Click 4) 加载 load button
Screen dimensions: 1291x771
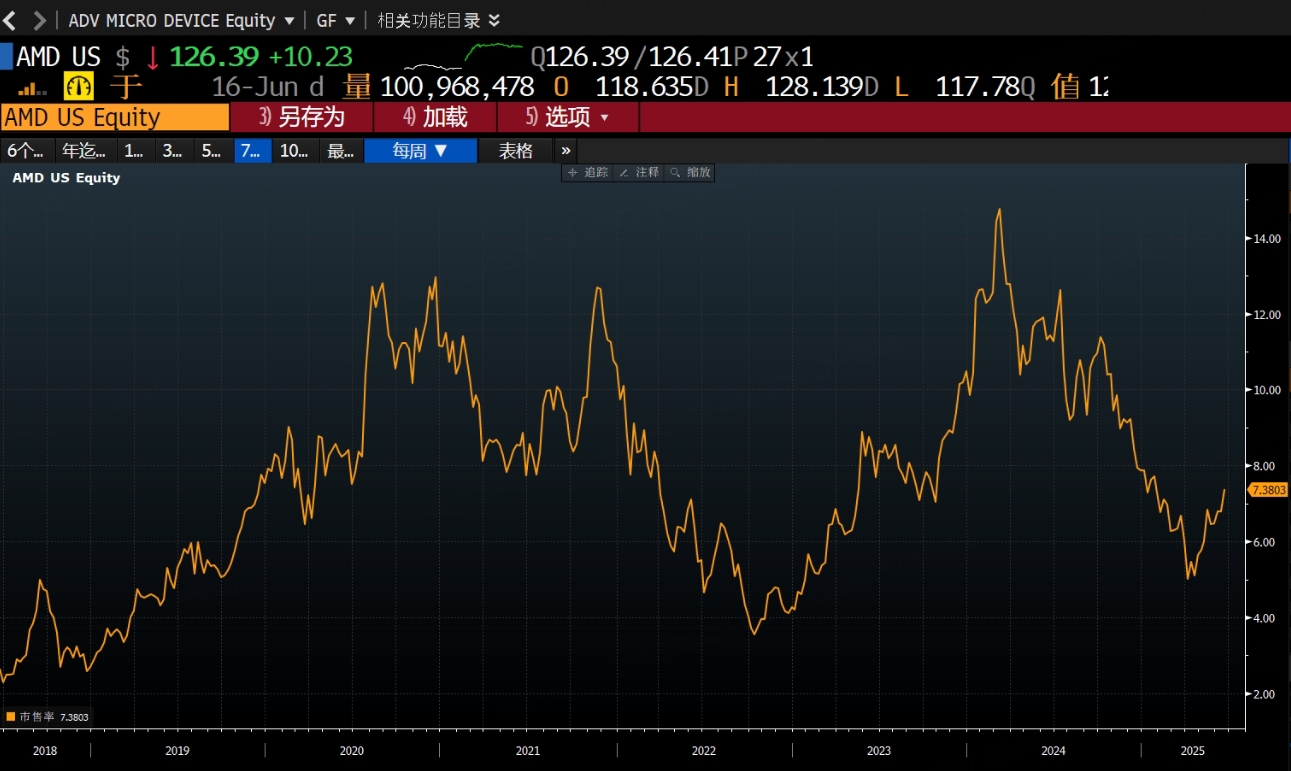coord(435,117)
